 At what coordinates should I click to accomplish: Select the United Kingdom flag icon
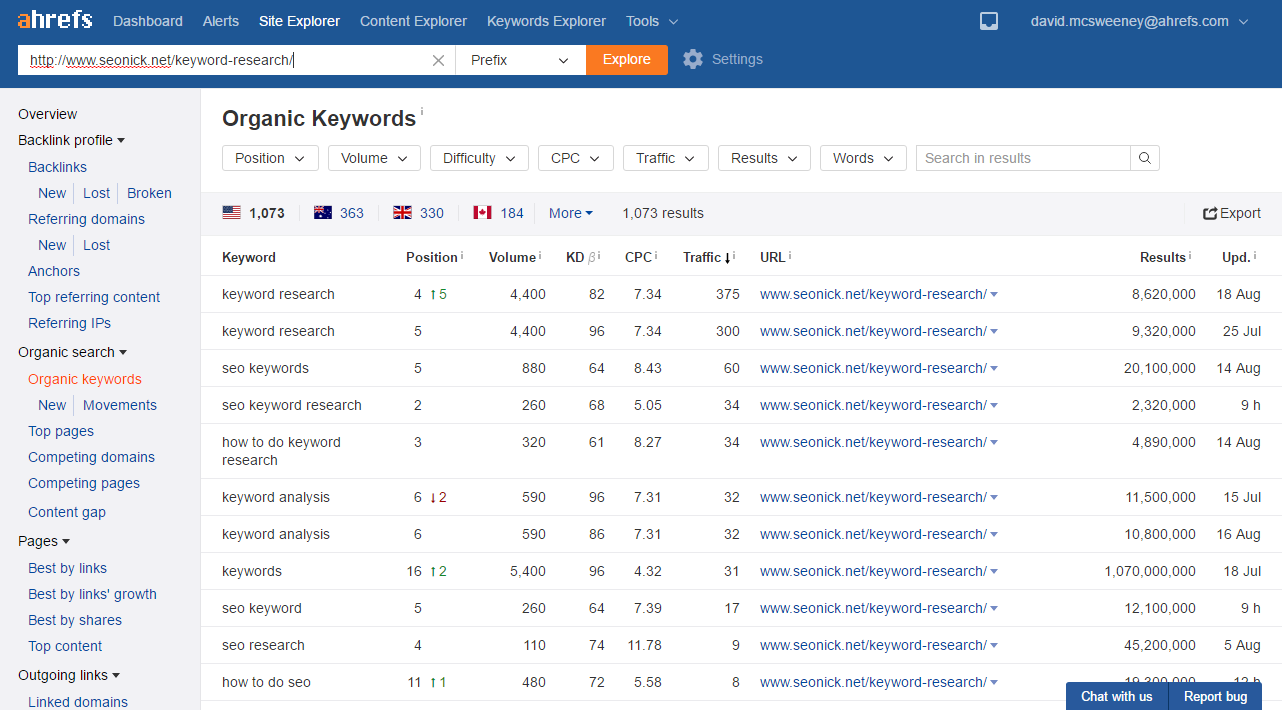pos(403,213)
